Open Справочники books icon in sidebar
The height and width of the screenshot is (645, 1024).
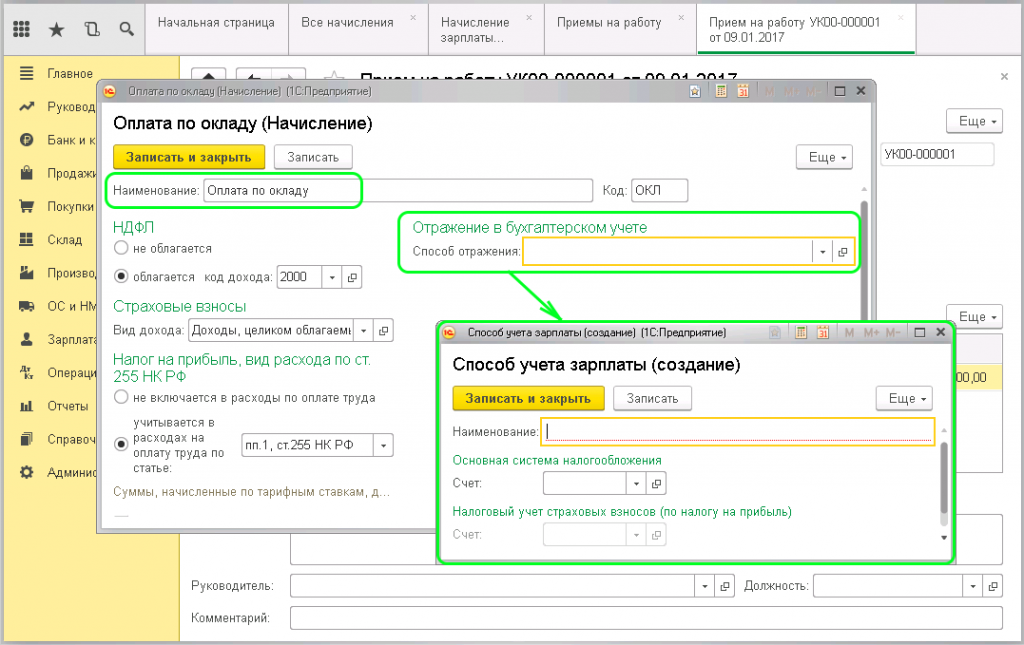(26, 439)
